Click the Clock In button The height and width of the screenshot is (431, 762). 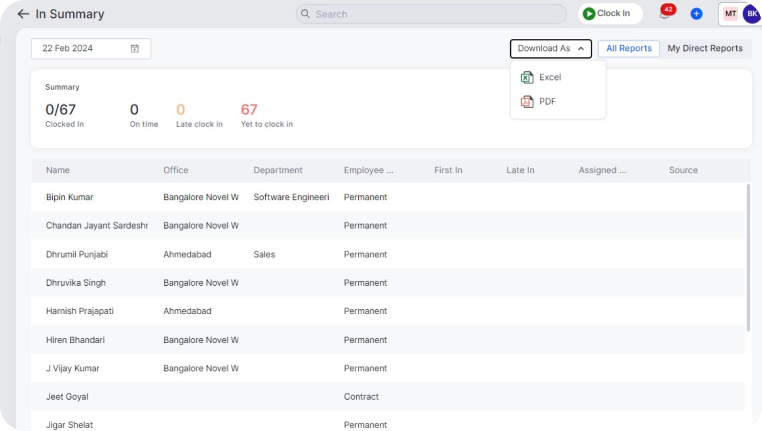610,14
